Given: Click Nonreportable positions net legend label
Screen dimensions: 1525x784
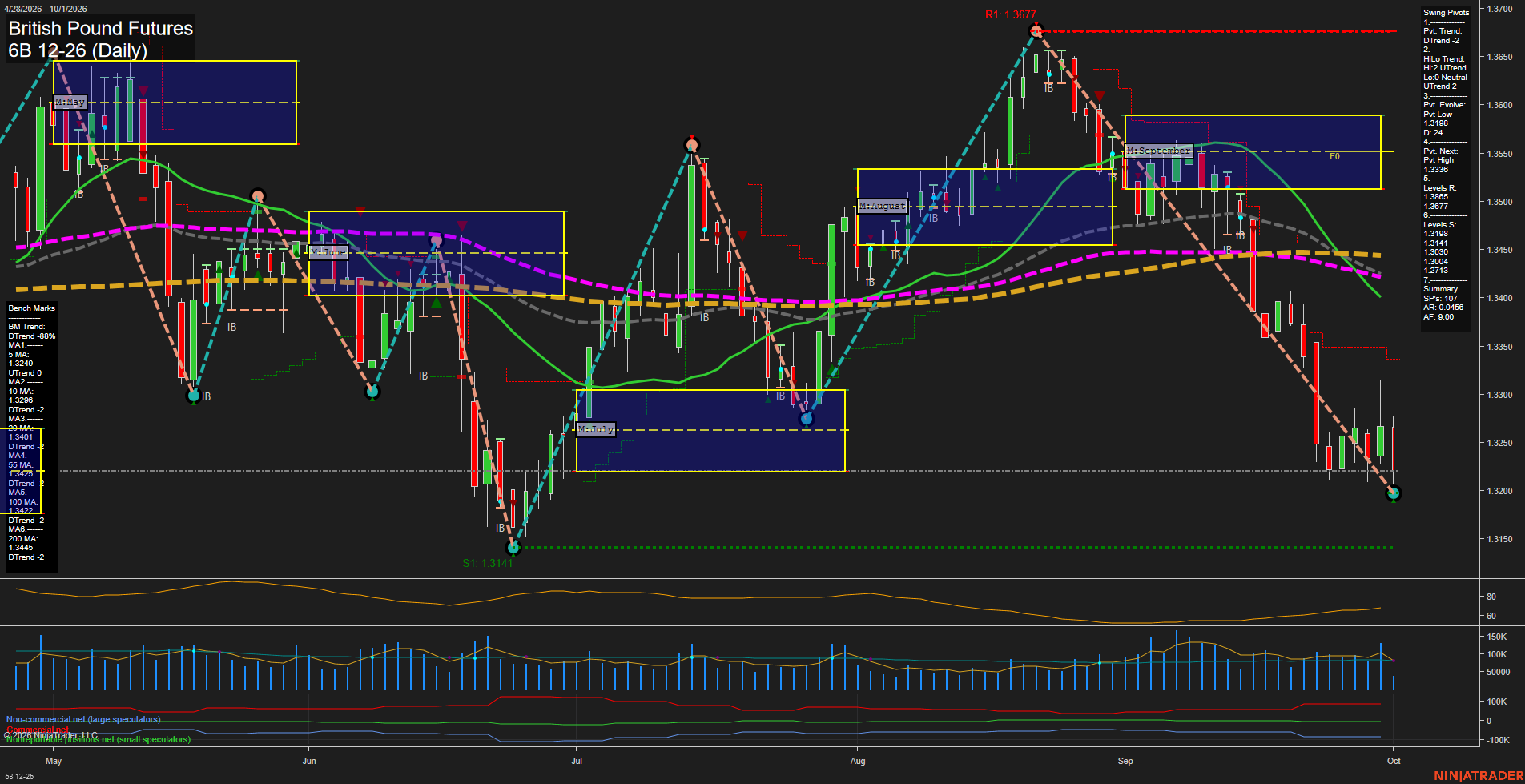Looking at the screenshot, I should 99,740.
